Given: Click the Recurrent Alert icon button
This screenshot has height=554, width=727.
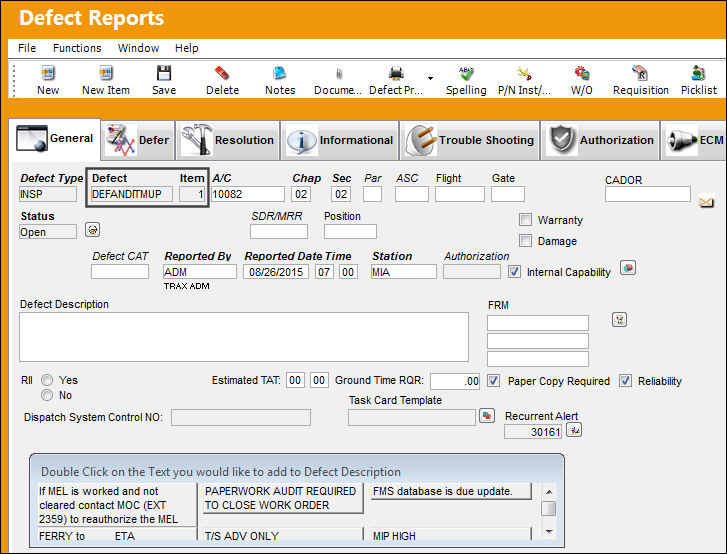Looking at the screenshot, I should (x=574, y=430).
